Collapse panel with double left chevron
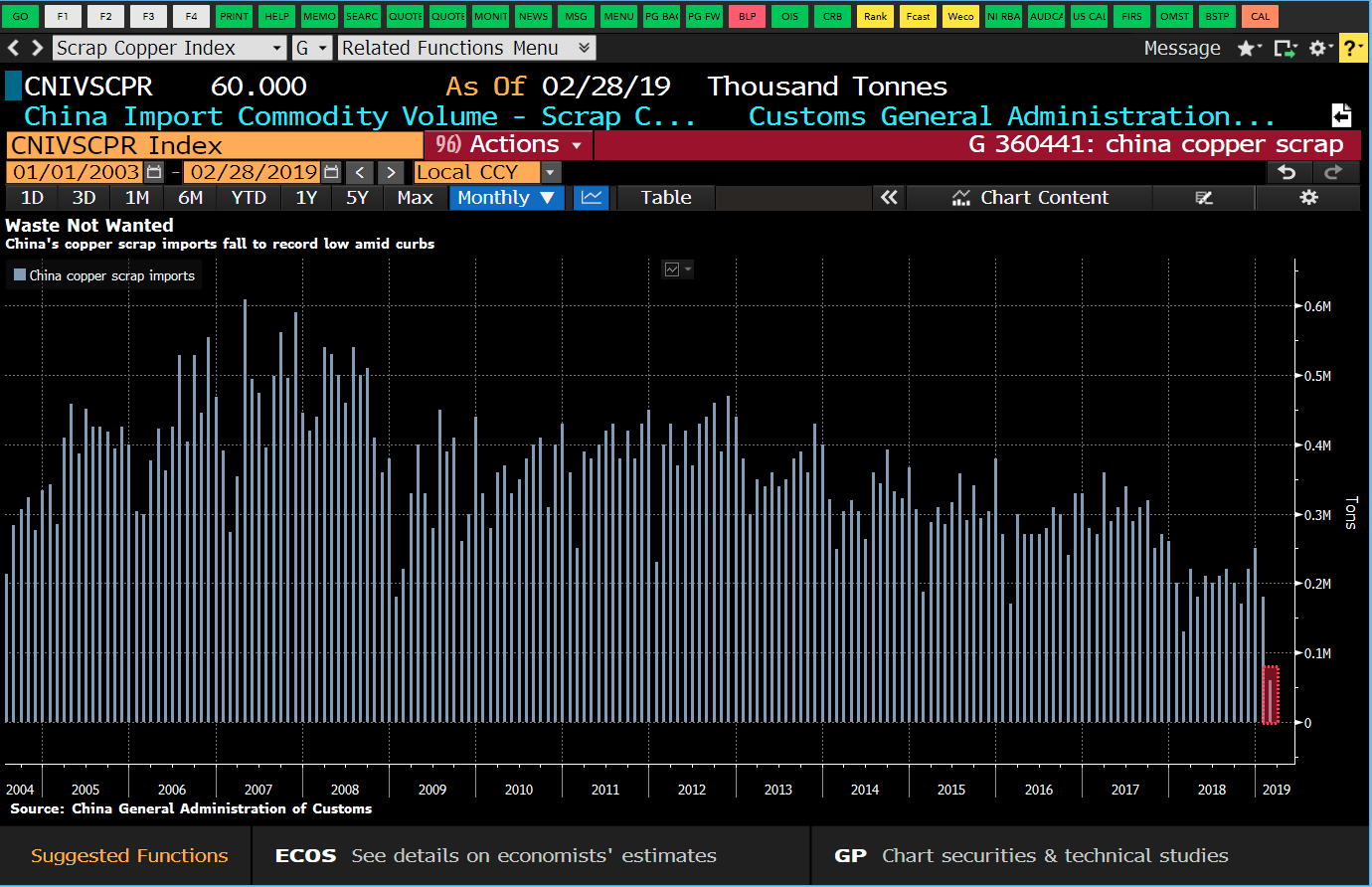 889,198
